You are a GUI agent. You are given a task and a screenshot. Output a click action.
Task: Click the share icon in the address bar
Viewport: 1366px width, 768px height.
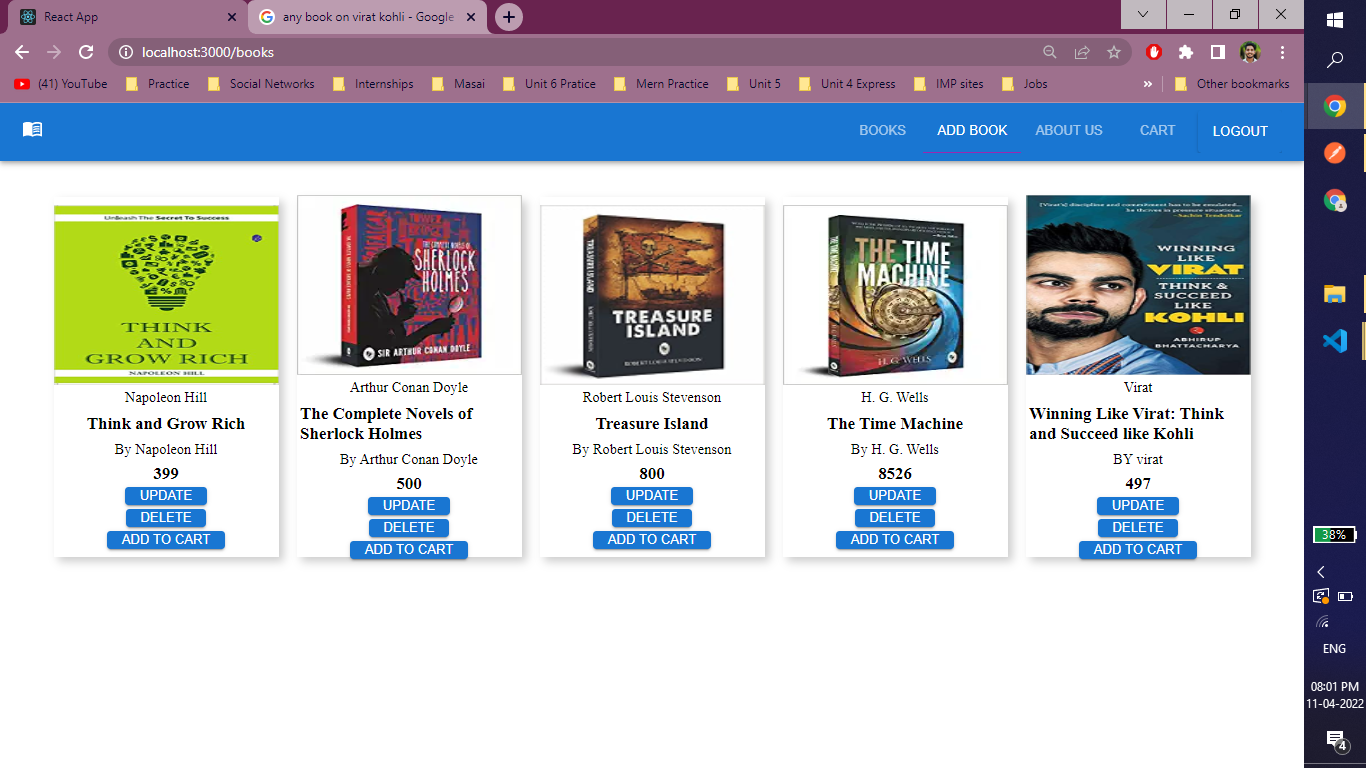coord(1083,51)
